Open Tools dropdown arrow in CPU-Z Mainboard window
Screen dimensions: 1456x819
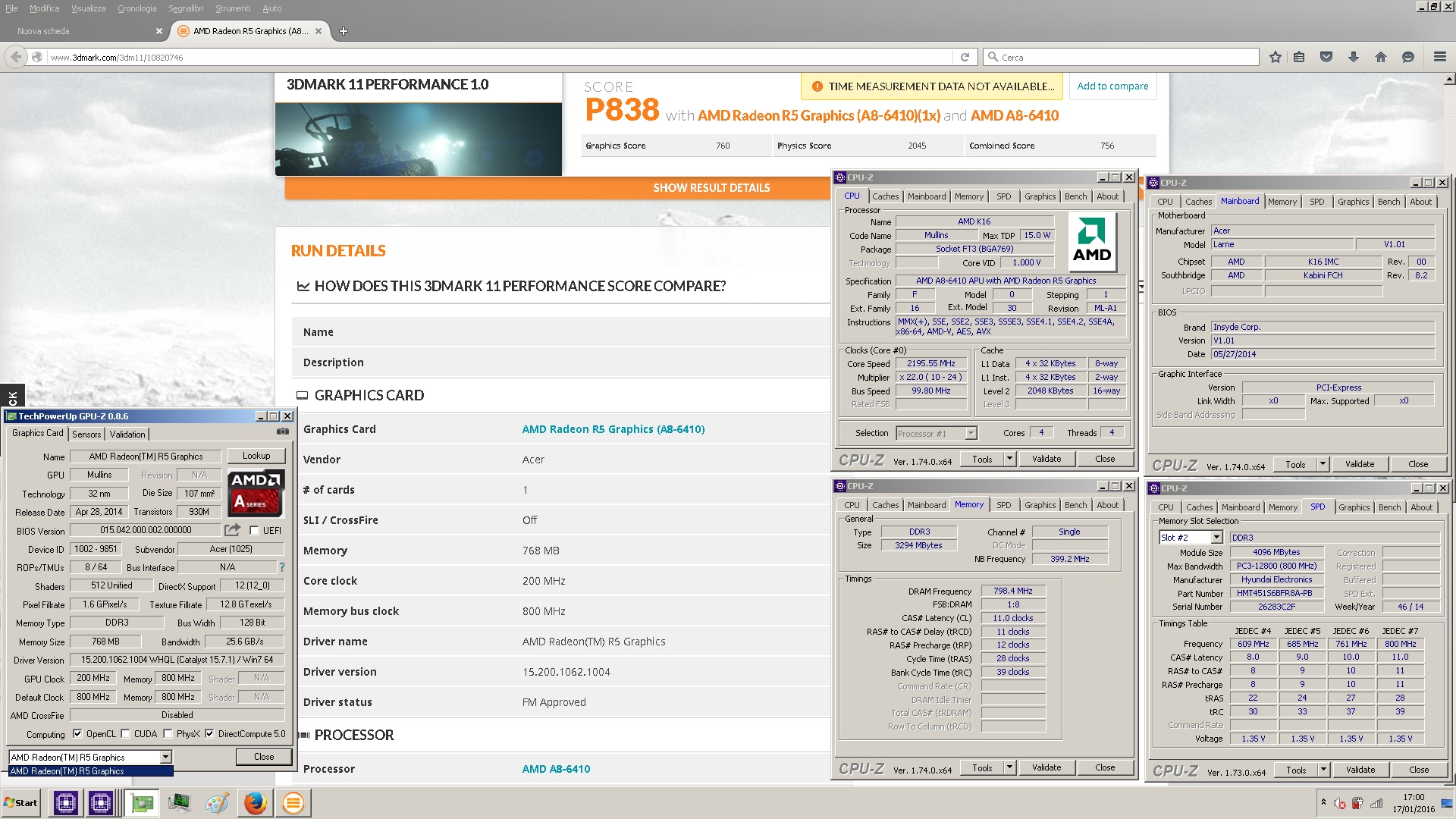(1323, 464)
